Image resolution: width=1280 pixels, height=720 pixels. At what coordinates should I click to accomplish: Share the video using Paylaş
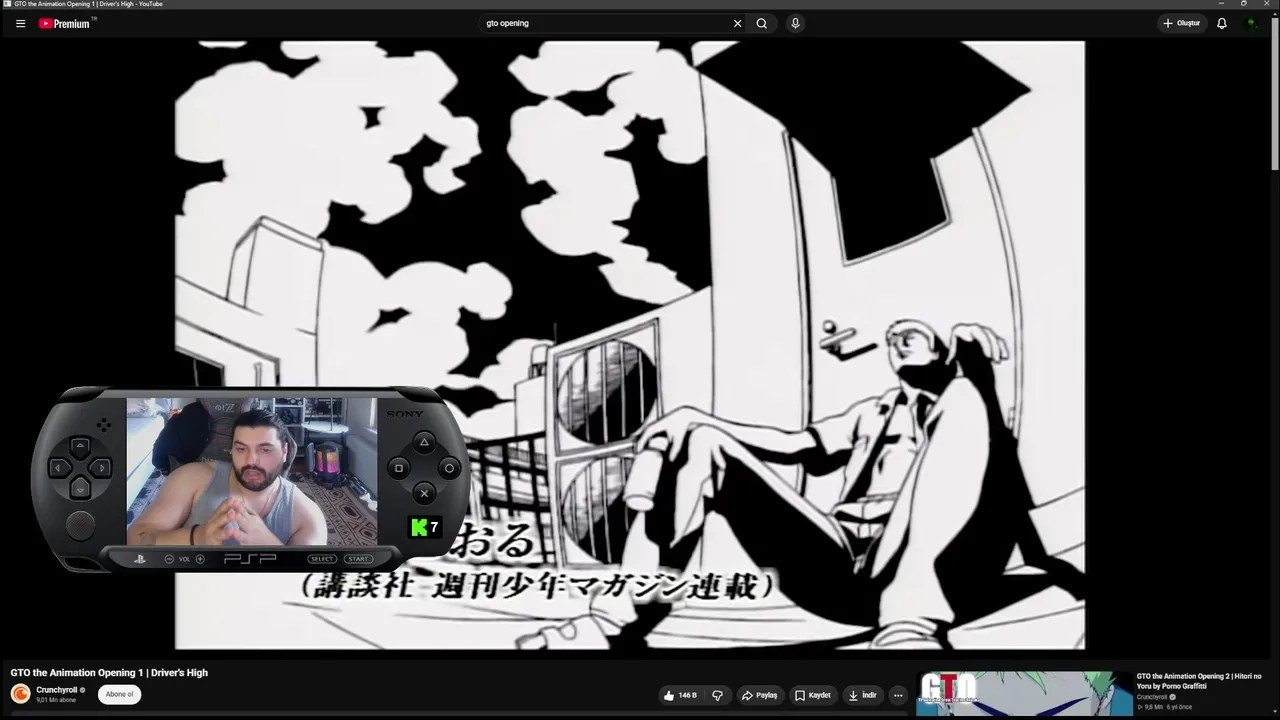point(760,695)
